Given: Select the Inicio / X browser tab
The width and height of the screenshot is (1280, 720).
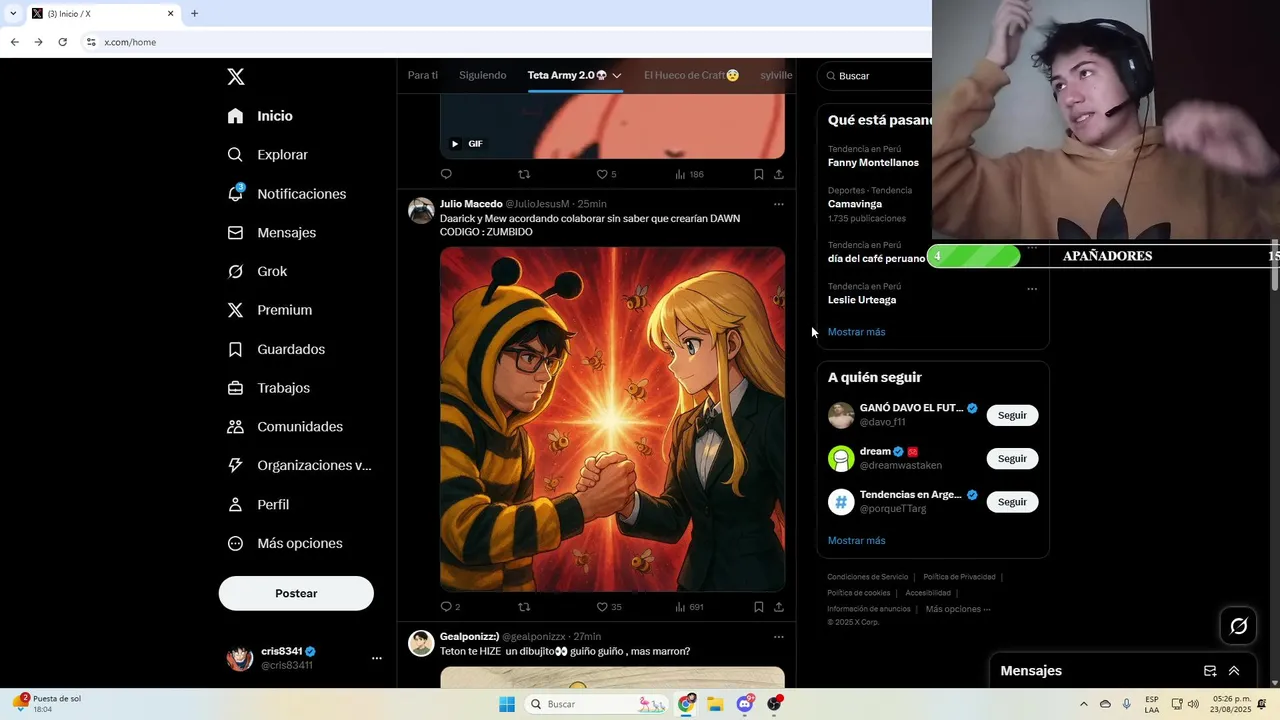Looking at the screenshot, I should coord(100,14).
